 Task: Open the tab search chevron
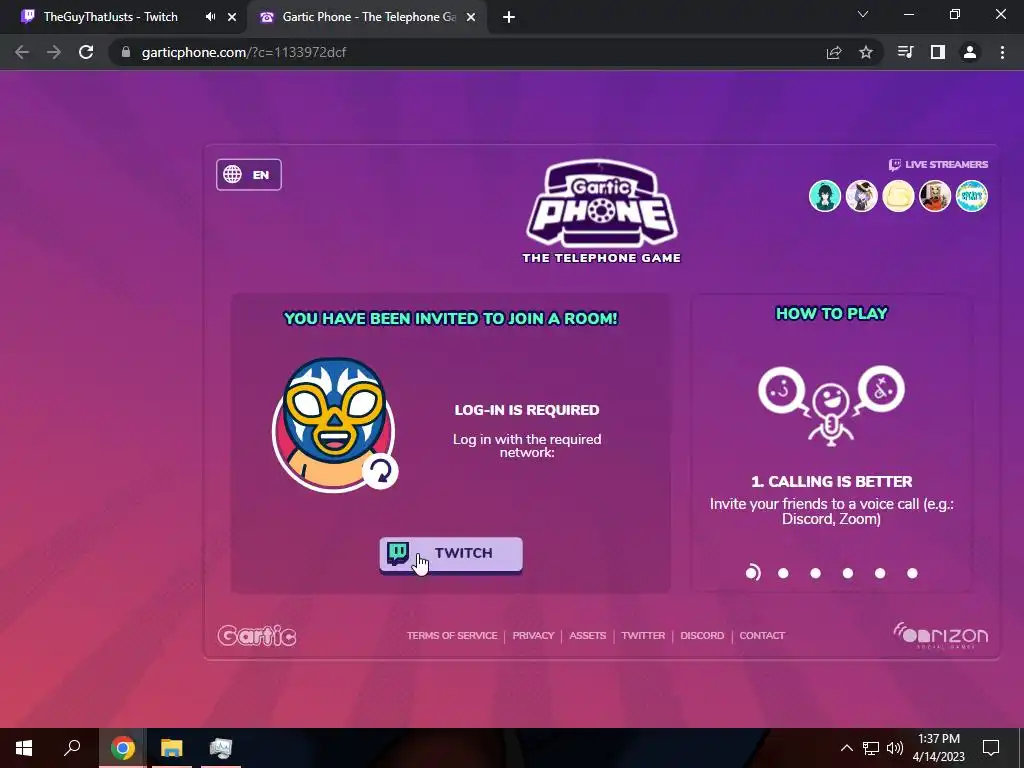point(863,14)
